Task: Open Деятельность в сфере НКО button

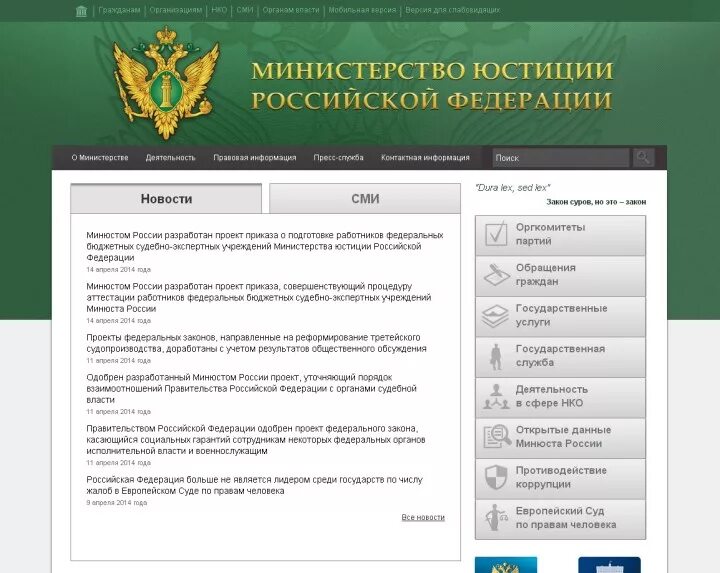Action: [560, 398]
